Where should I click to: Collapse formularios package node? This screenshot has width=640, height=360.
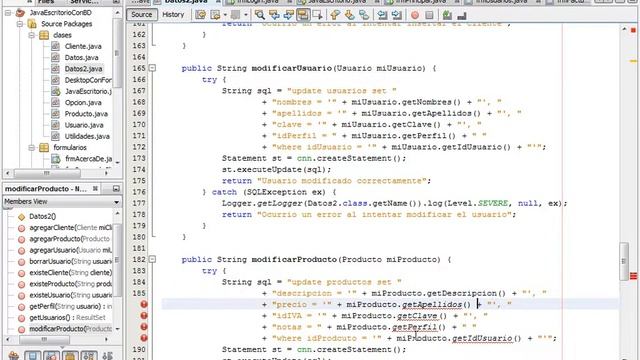[31, 147]
